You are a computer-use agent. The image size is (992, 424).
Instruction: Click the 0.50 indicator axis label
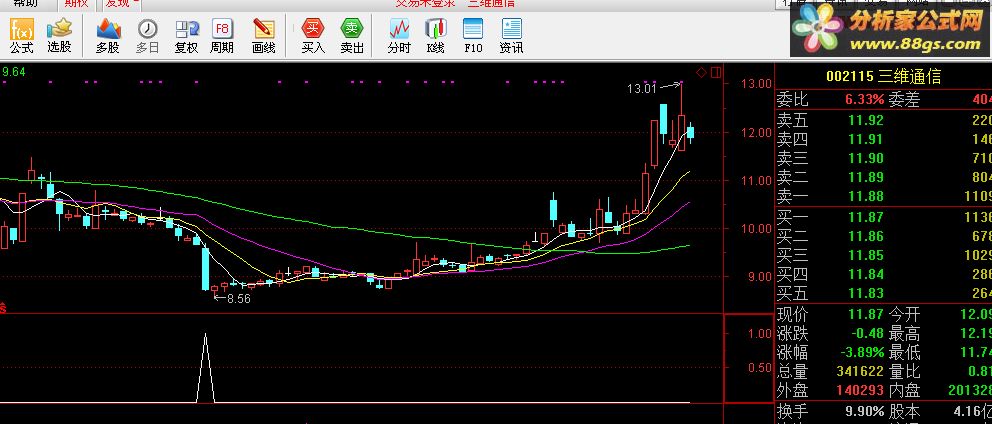click(x=760, y=368)
